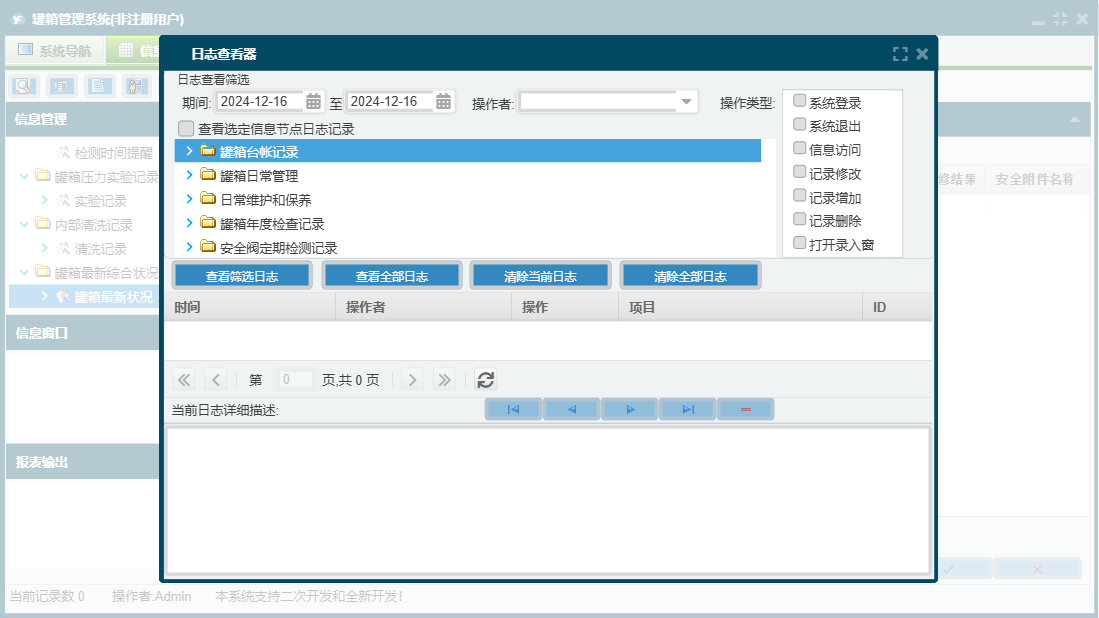Check the 记录增加 operation type

tap(800, 195)
